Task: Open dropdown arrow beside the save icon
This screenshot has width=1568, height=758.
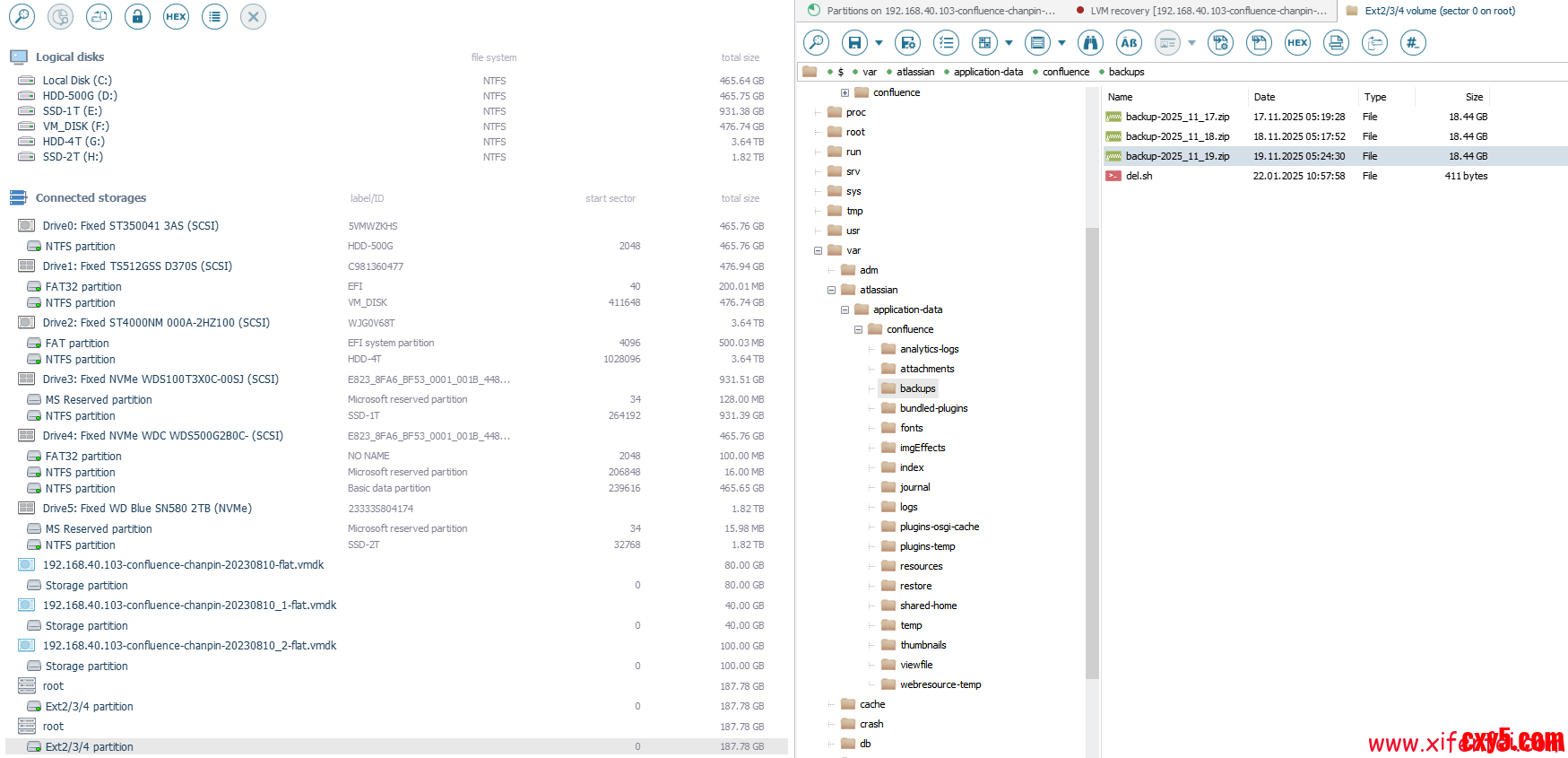Action: (879, 42)
